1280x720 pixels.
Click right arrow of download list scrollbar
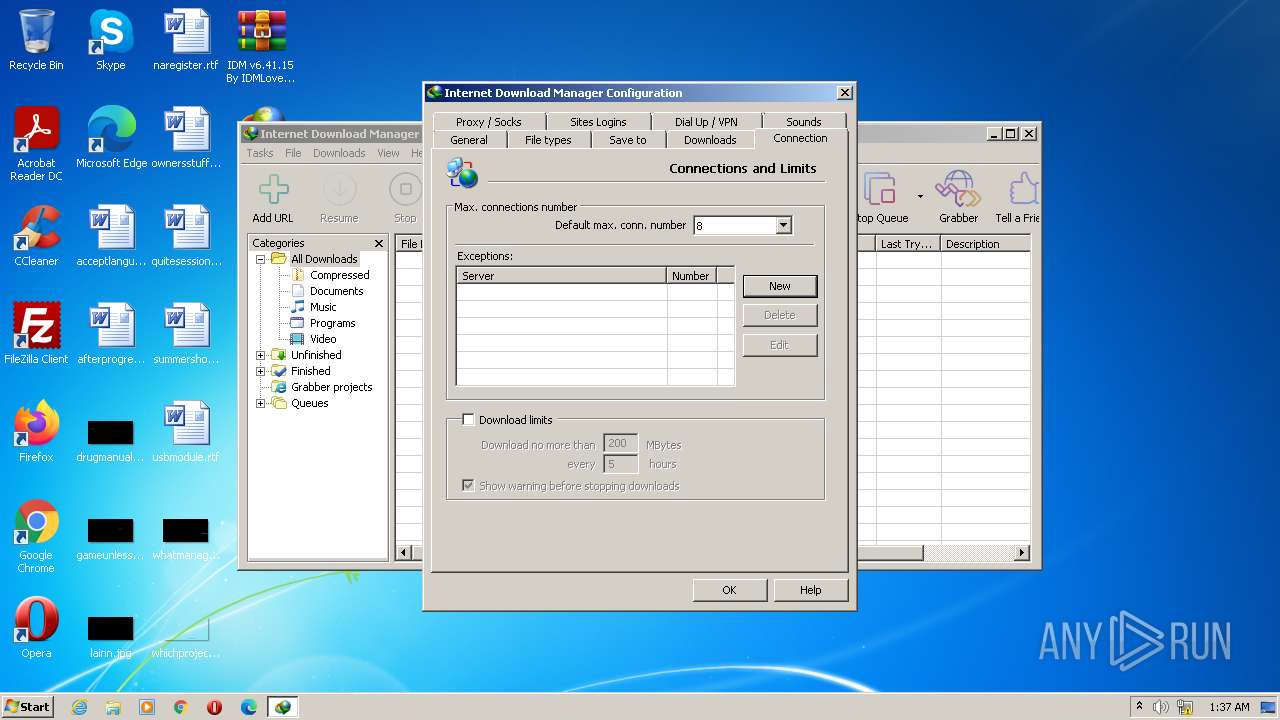[x=1022, y=553]
